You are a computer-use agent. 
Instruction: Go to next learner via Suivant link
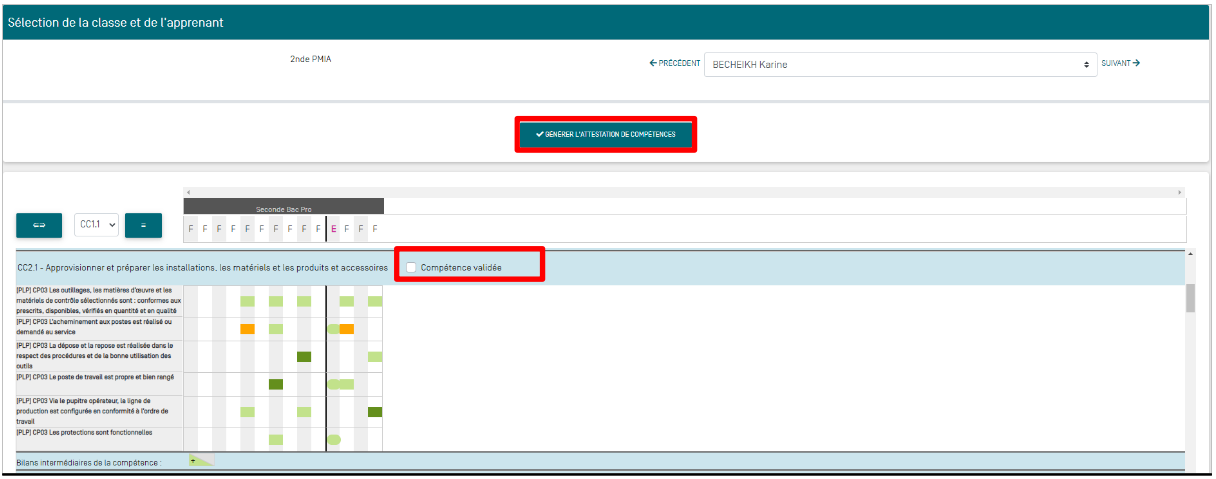click(1121, 63)
